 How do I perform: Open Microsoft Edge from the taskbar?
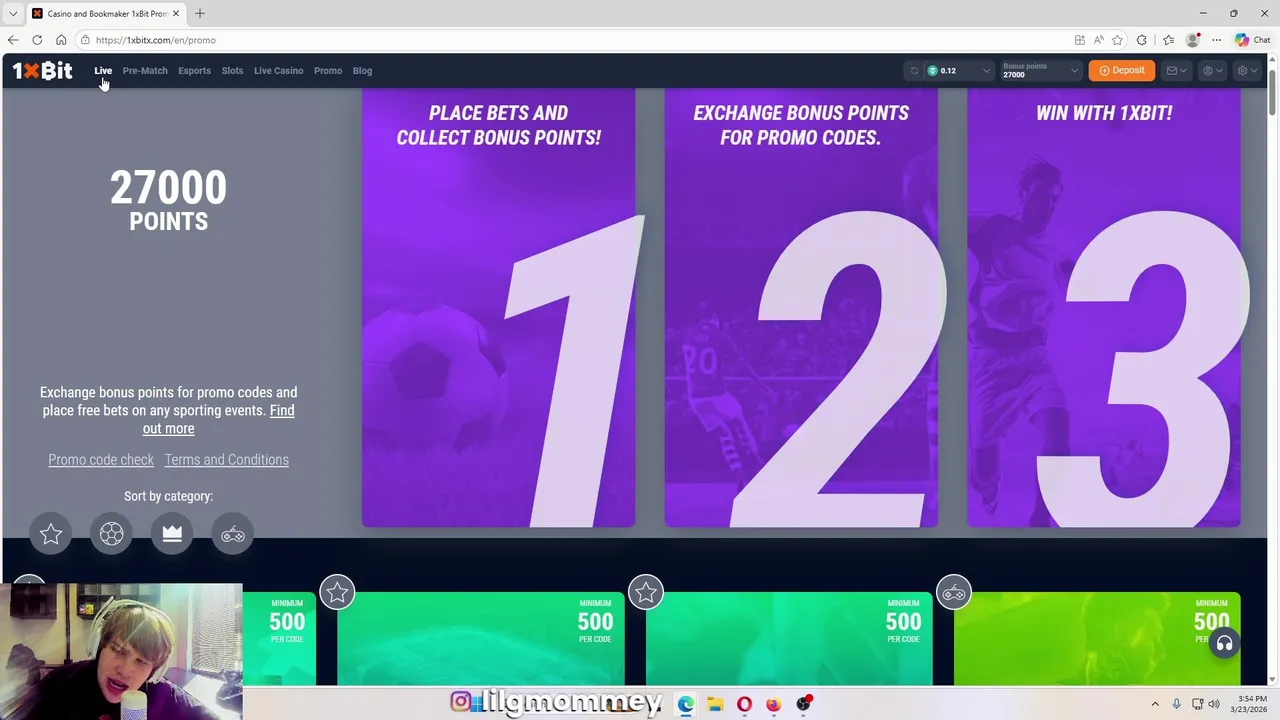686,704
